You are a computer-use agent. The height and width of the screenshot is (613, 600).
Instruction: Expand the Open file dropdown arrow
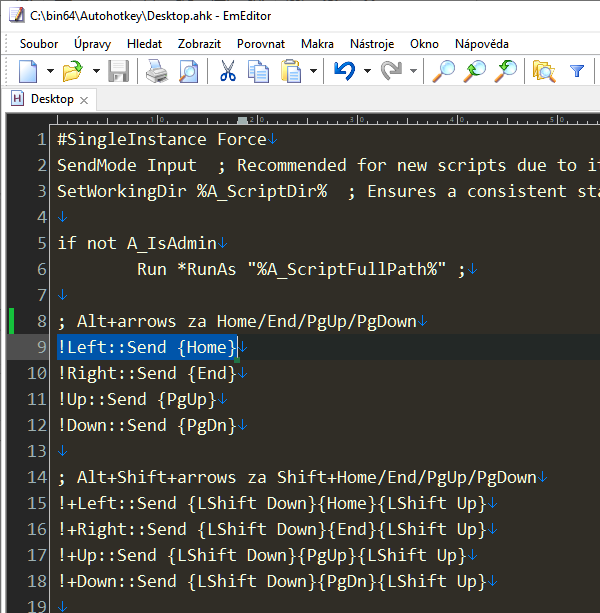[x=96, y=71]
